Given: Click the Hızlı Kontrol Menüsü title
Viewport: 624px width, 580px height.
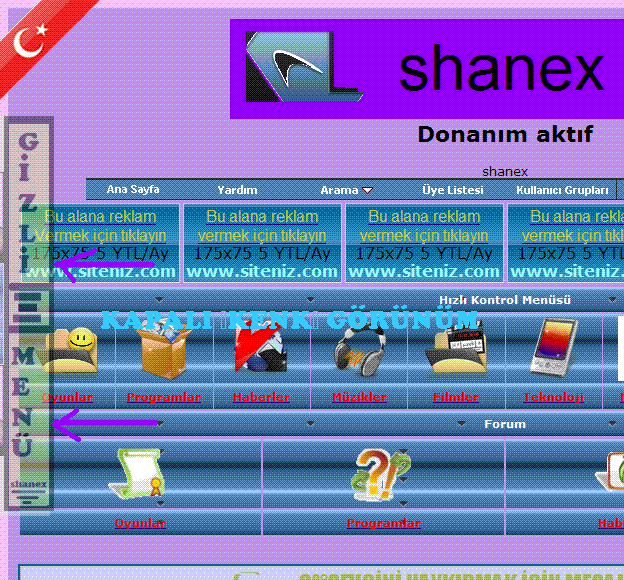Looking at the screenshot, I should 505,300.
